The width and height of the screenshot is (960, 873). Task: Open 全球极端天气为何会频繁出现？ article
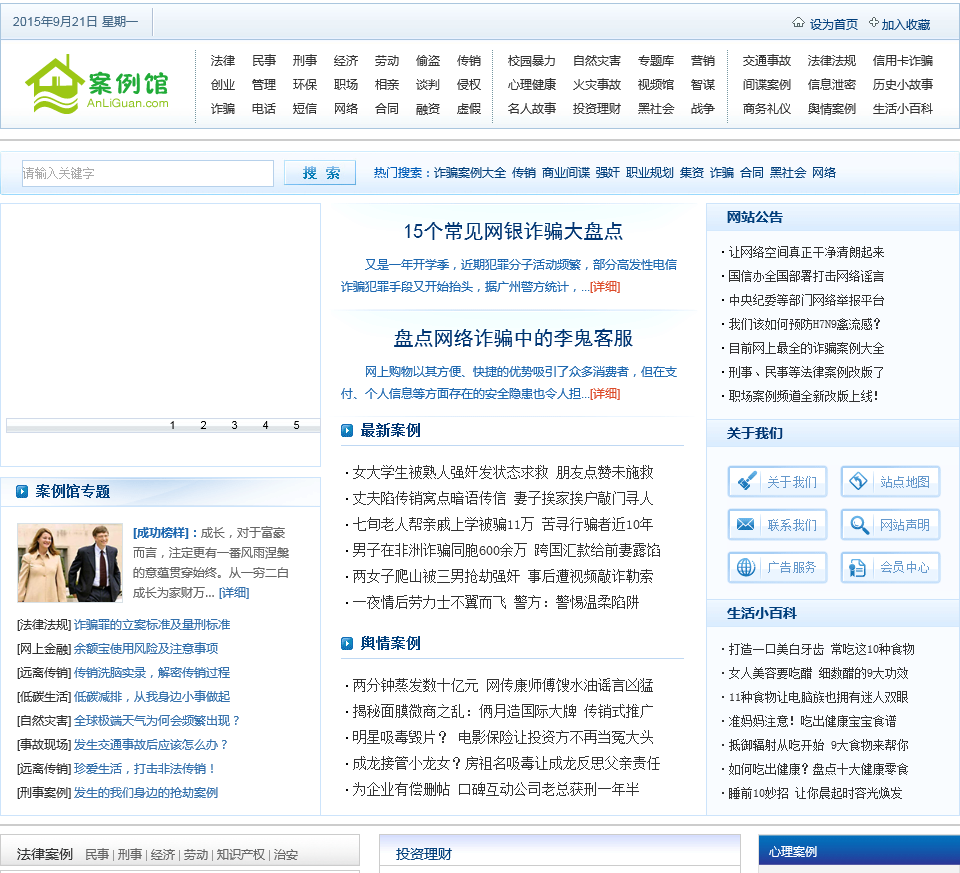157,721
